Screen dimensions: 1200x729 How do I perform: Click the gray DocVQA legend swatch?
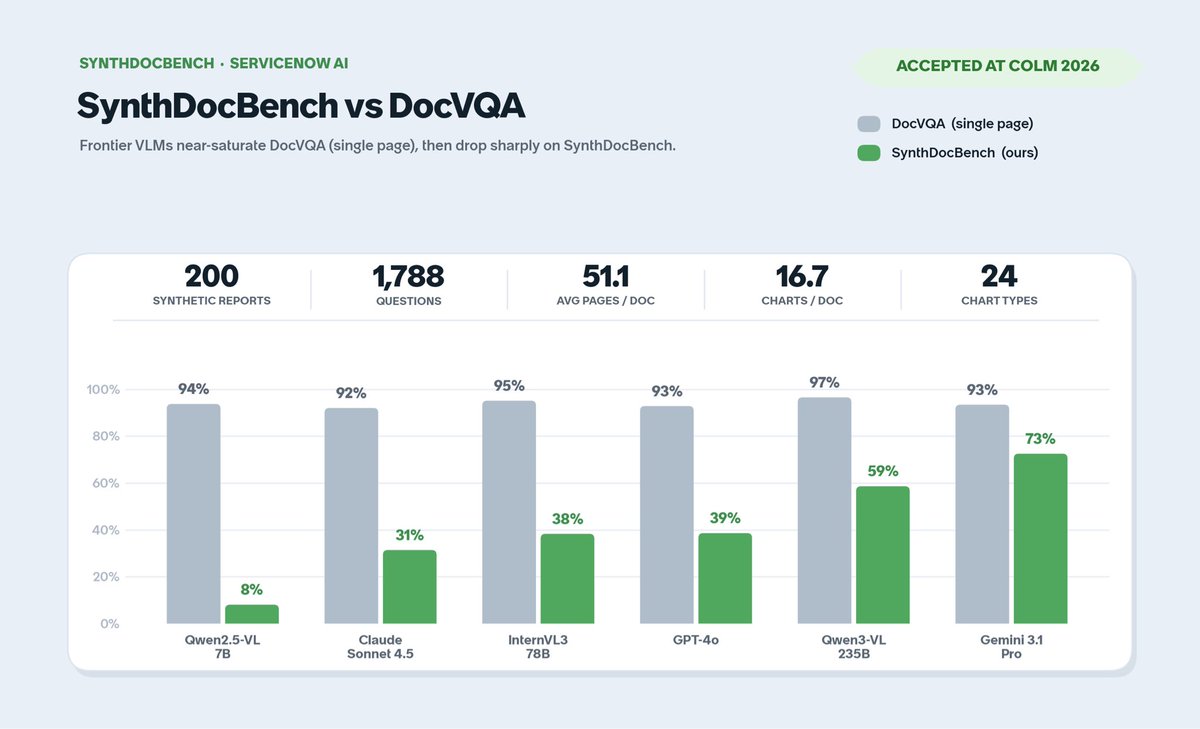click(868, 124)
